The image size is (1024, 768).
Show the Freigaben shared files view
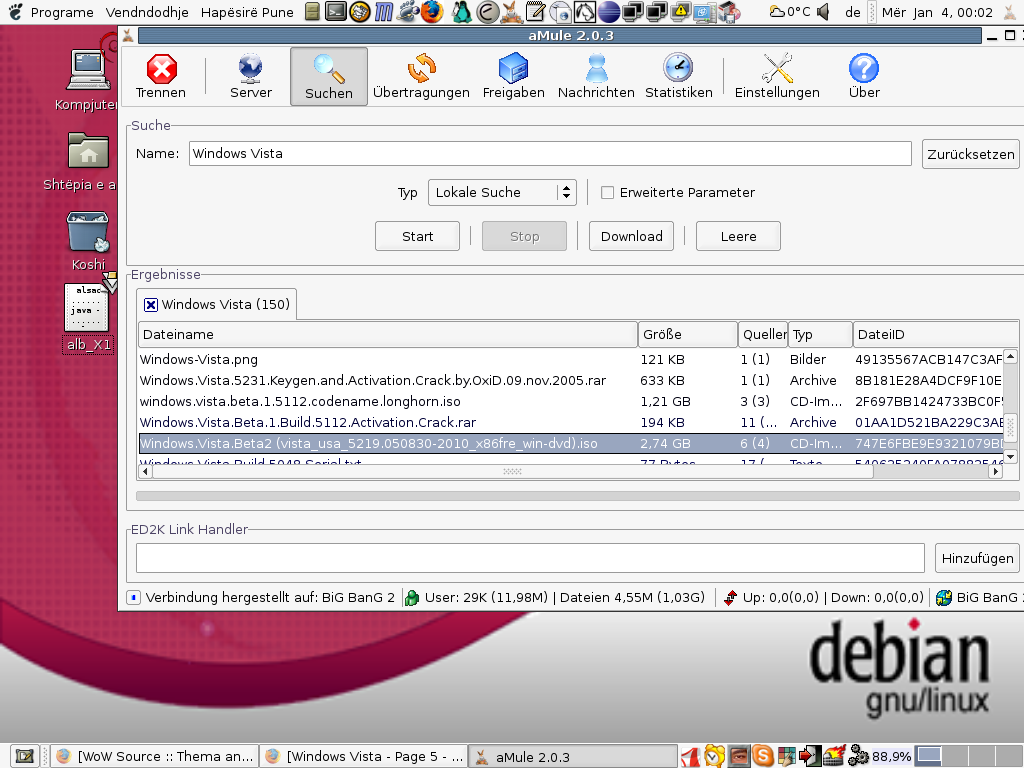513,76
